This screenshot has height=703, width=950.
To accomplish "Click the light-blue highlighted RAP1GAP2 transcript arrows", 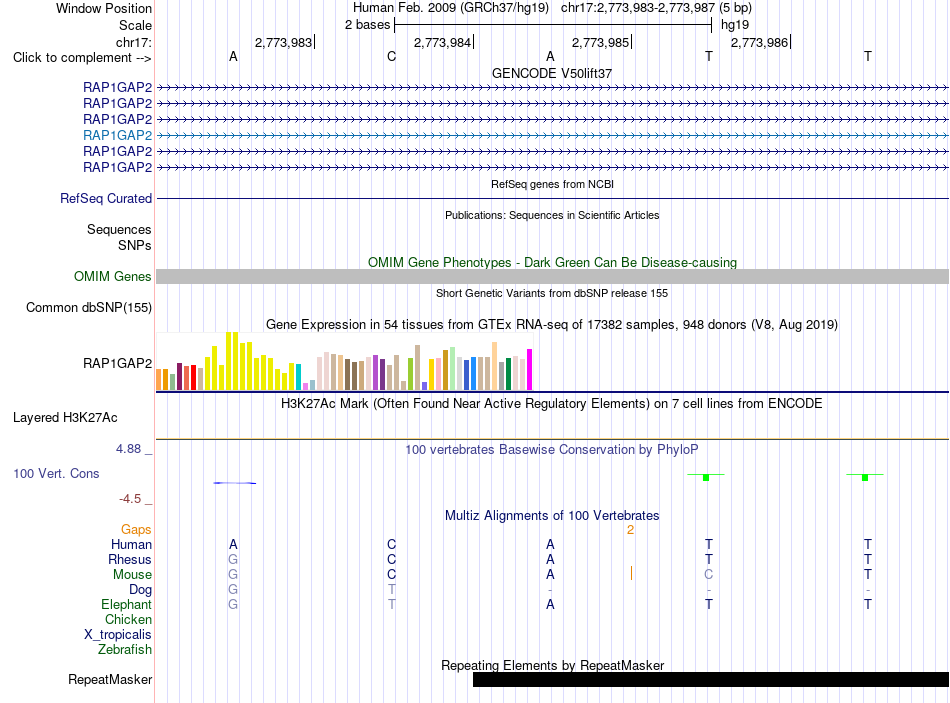I will [553, 135].
